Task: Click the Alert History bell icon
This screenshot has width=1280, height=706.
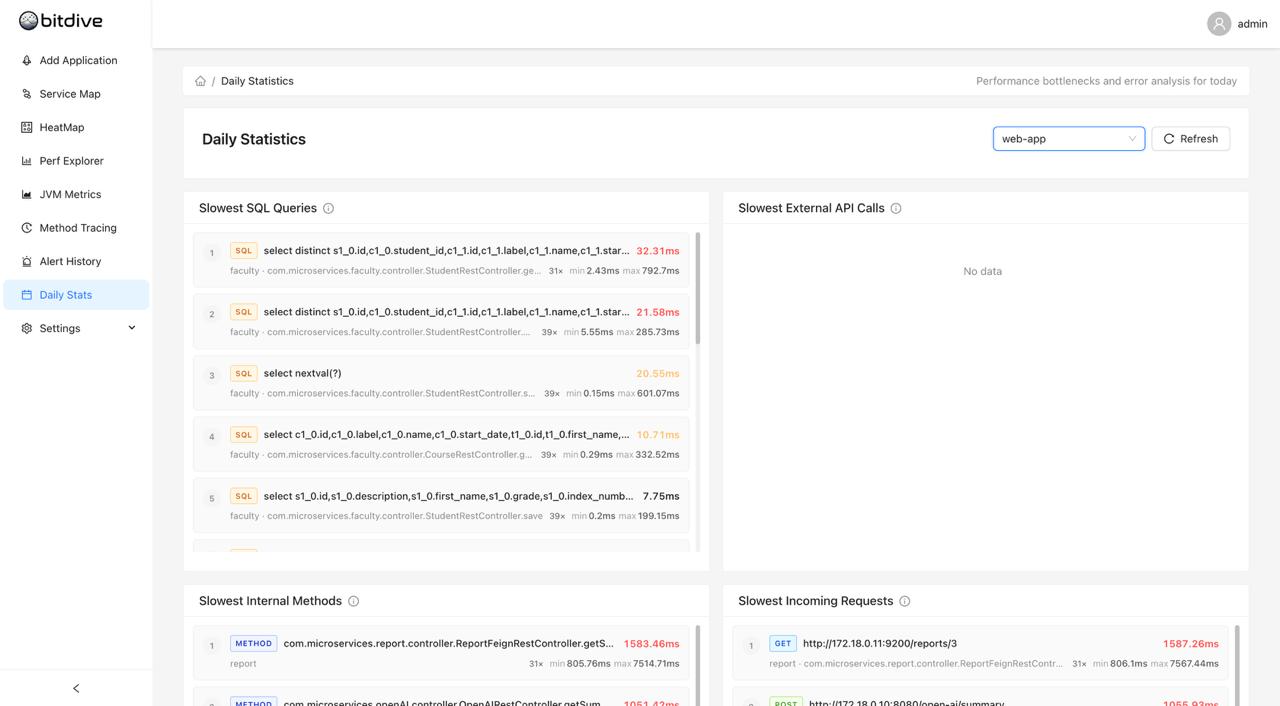Action: [27, 261]
